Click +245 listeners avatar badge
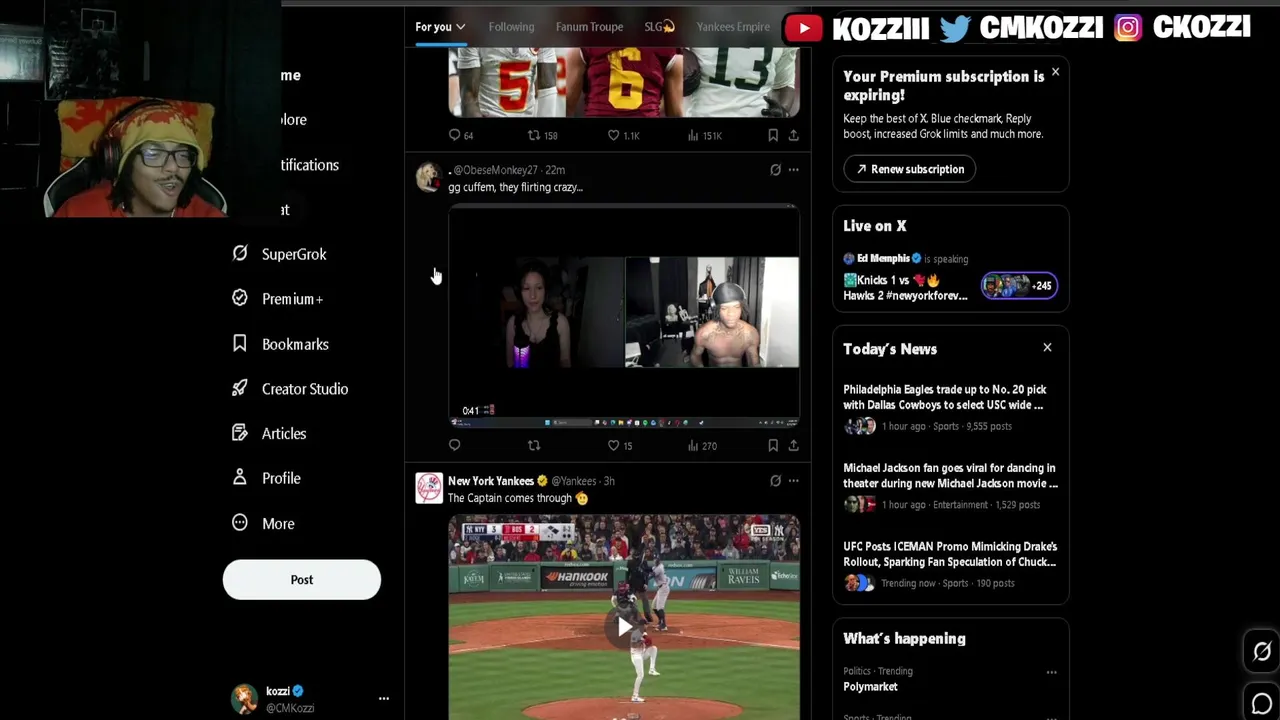This screenshot has width=1280, height=720. tap(1019, 286)
